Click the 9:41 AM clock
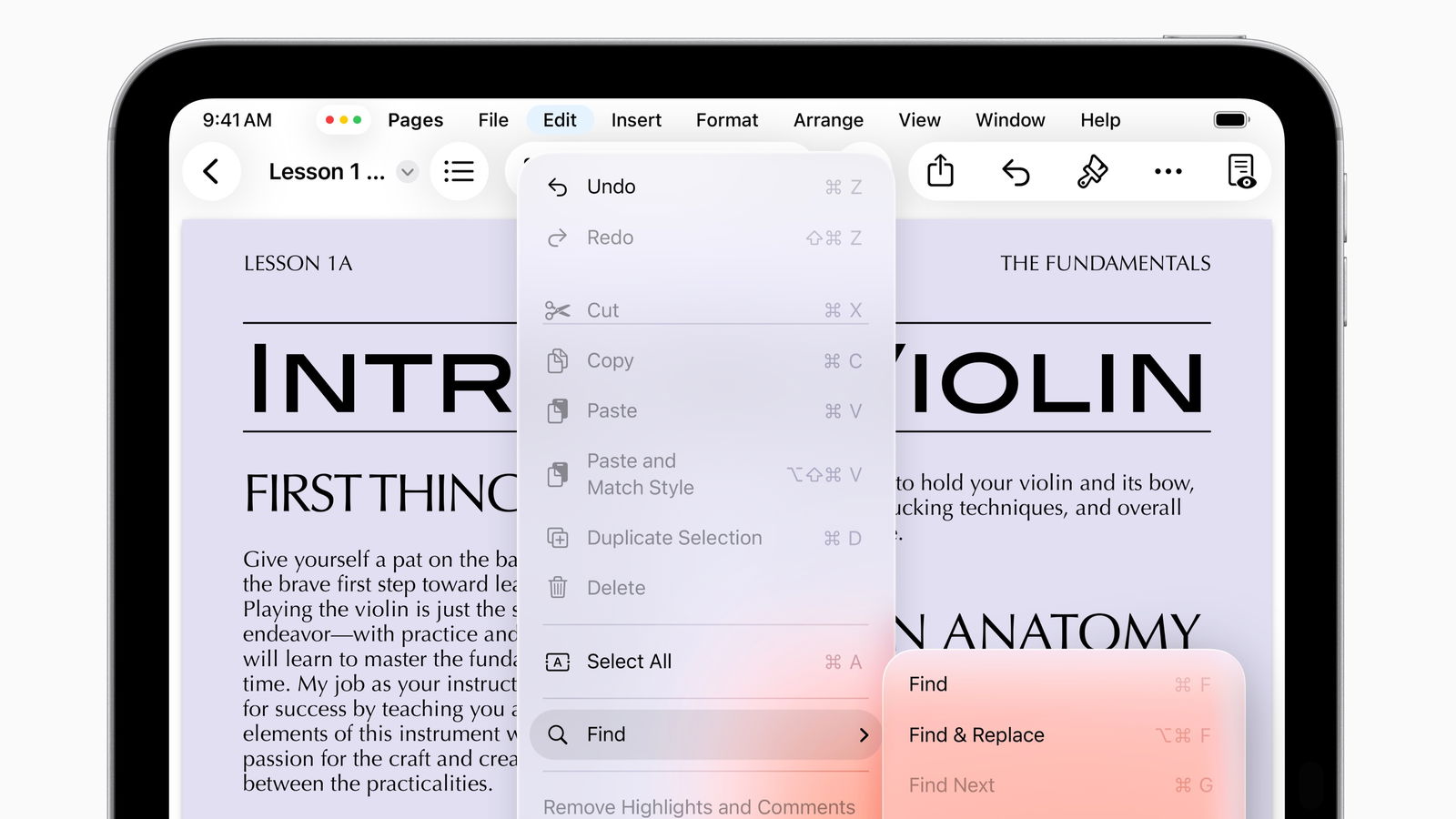Image resolution: width=1456 pixels, height=819 pixels. (237, 120)
